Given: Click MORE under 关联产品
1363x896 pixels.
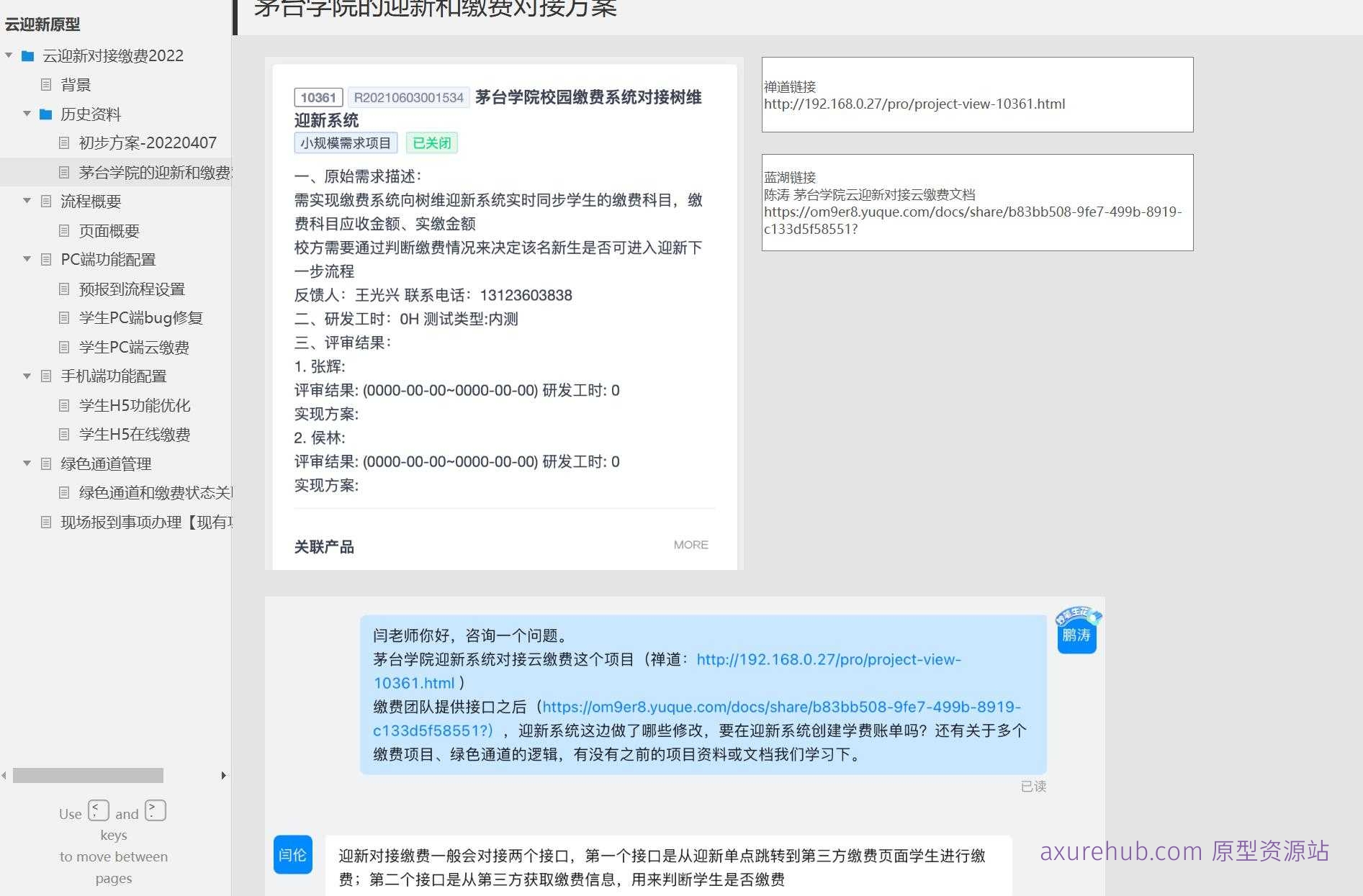Looking at the screenshot, I should pyautogui.click(x=690, y=545).
